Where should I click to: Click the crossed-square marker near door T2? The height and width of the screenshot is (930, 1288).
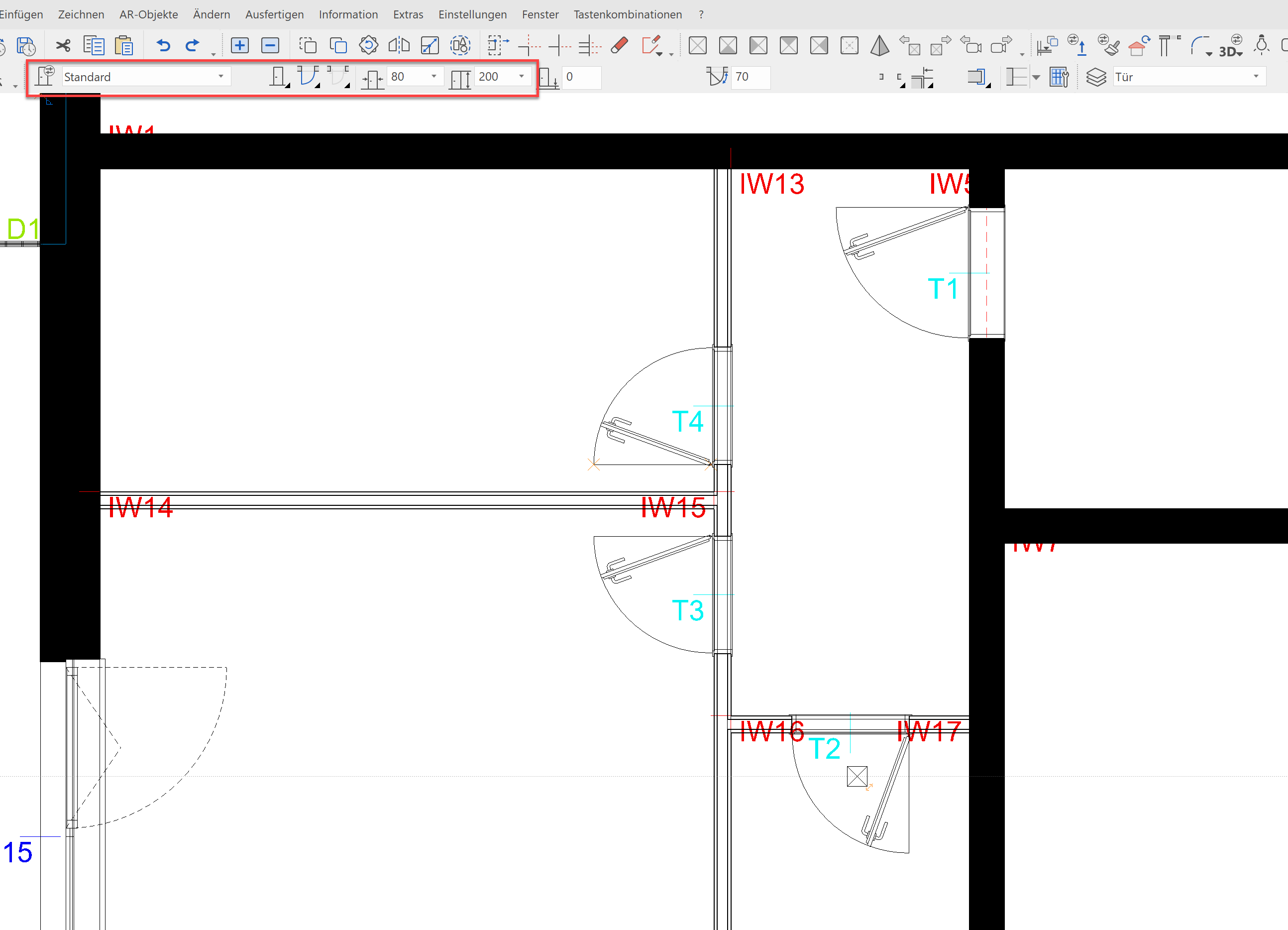[x=857, y=776]
